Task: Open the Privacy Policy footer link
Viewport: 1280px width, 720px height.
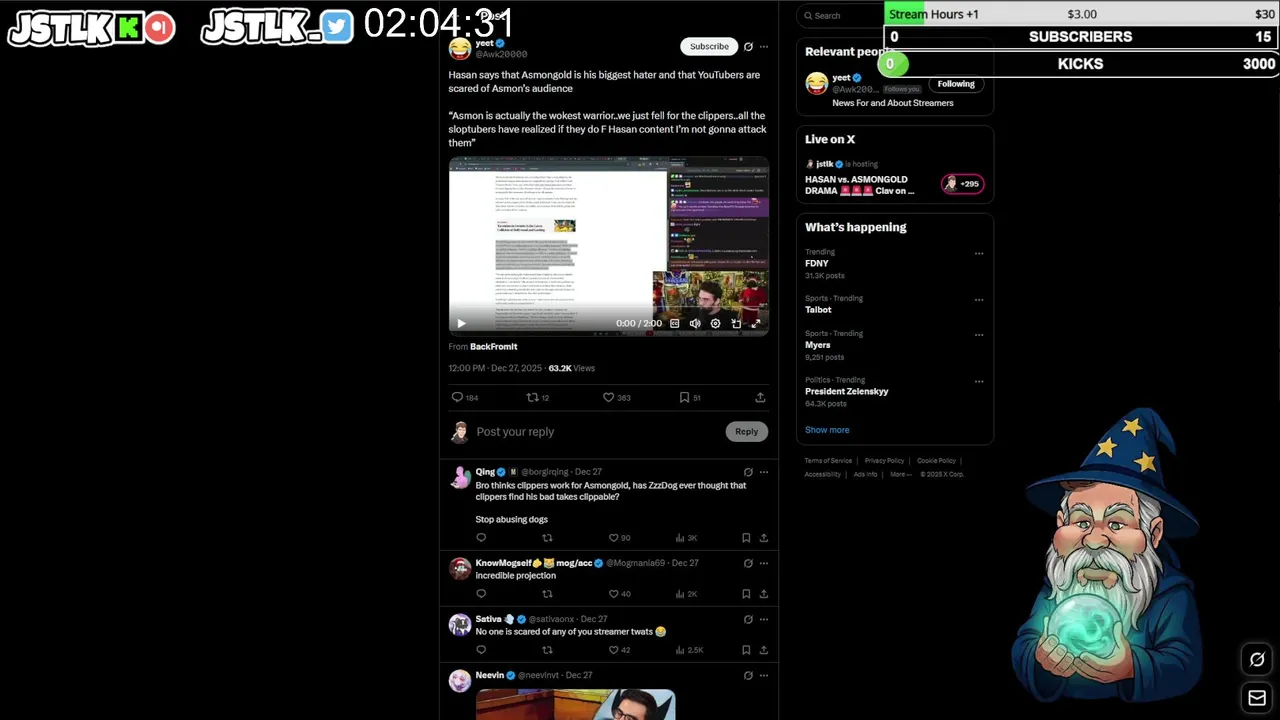Action: pos(884,461)
